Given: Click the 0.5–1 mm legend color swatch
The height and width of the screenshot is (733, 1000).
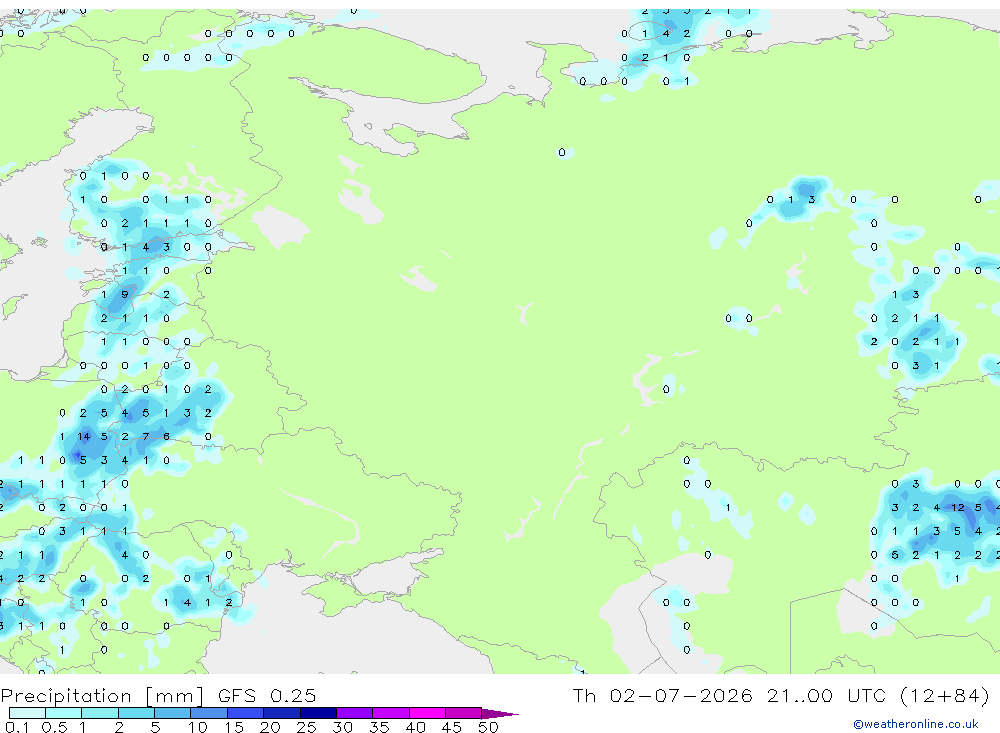Looking at the screenshot, I should (x=64, y=713).
